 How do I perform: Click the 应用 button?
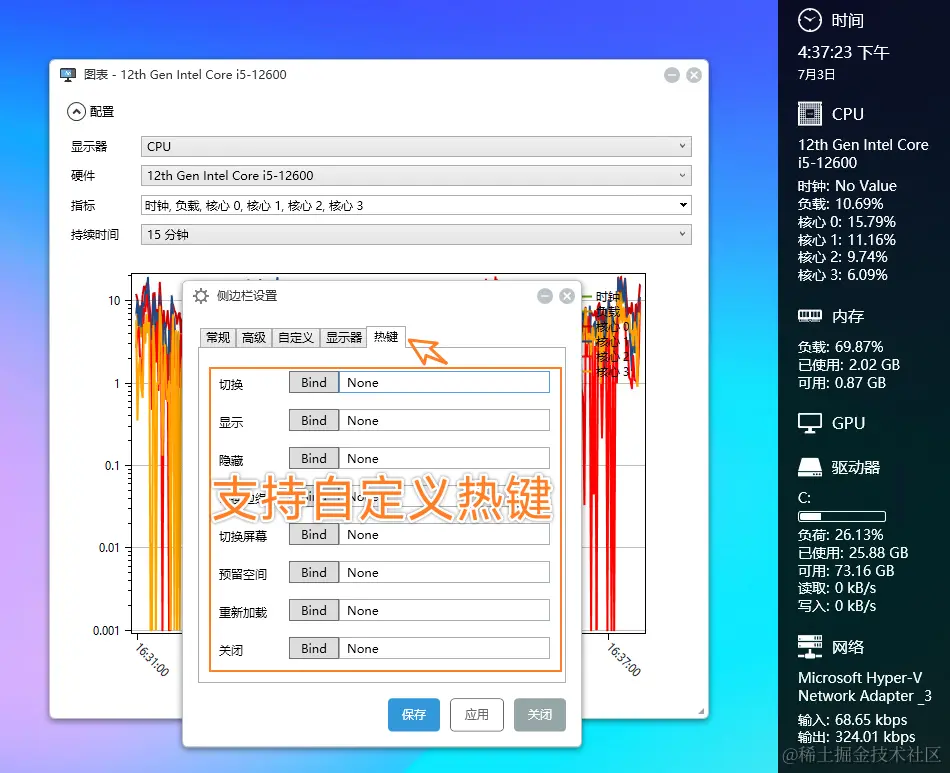click(477, 715)
